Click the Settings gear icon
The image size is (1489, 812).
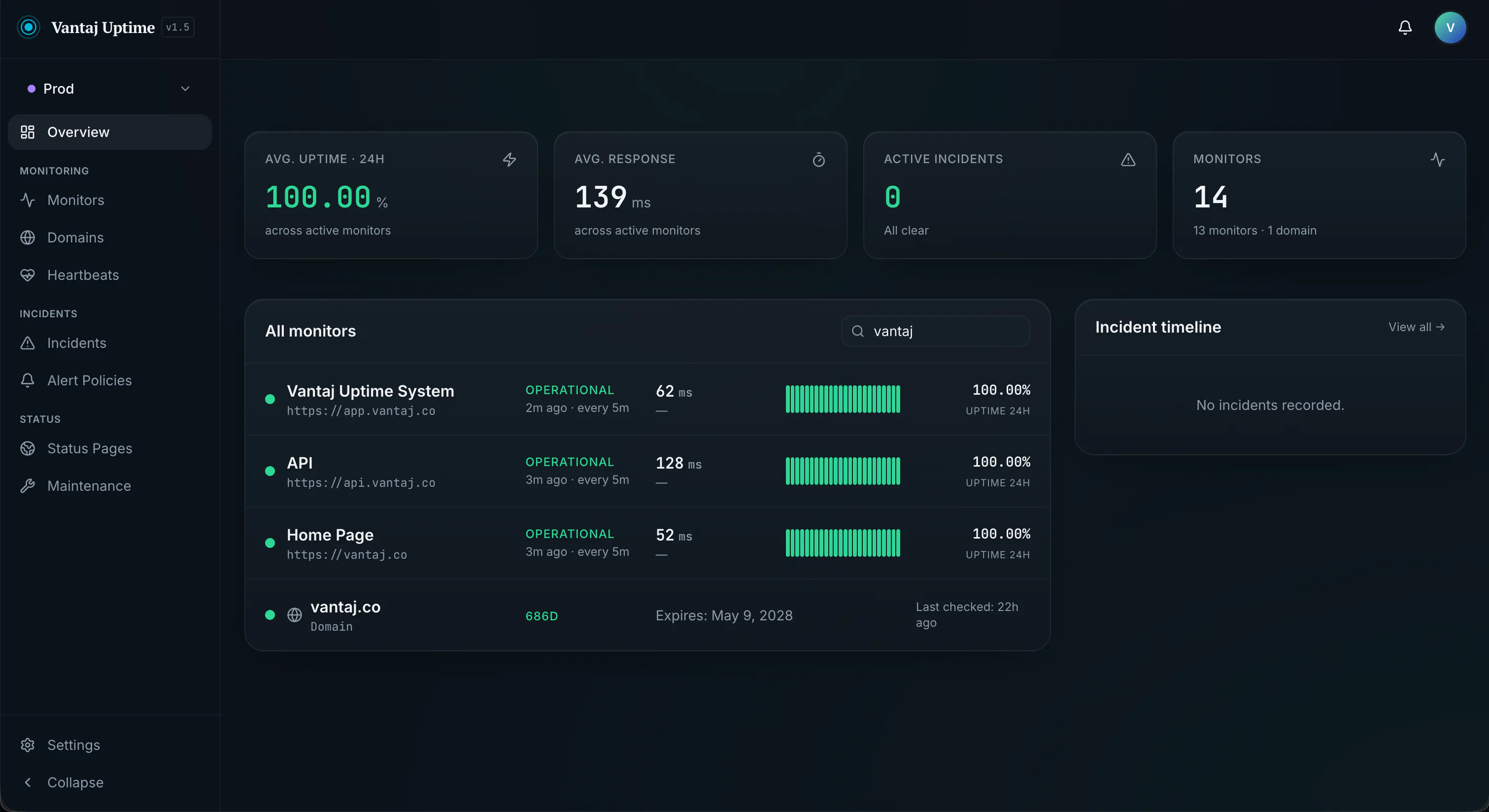(x=27, y=745)
